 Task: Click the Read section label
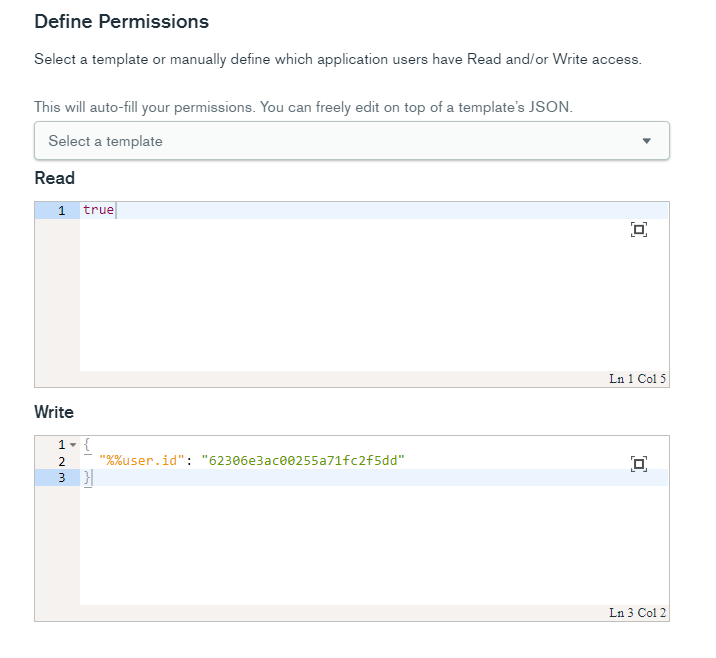coord(54,178)
